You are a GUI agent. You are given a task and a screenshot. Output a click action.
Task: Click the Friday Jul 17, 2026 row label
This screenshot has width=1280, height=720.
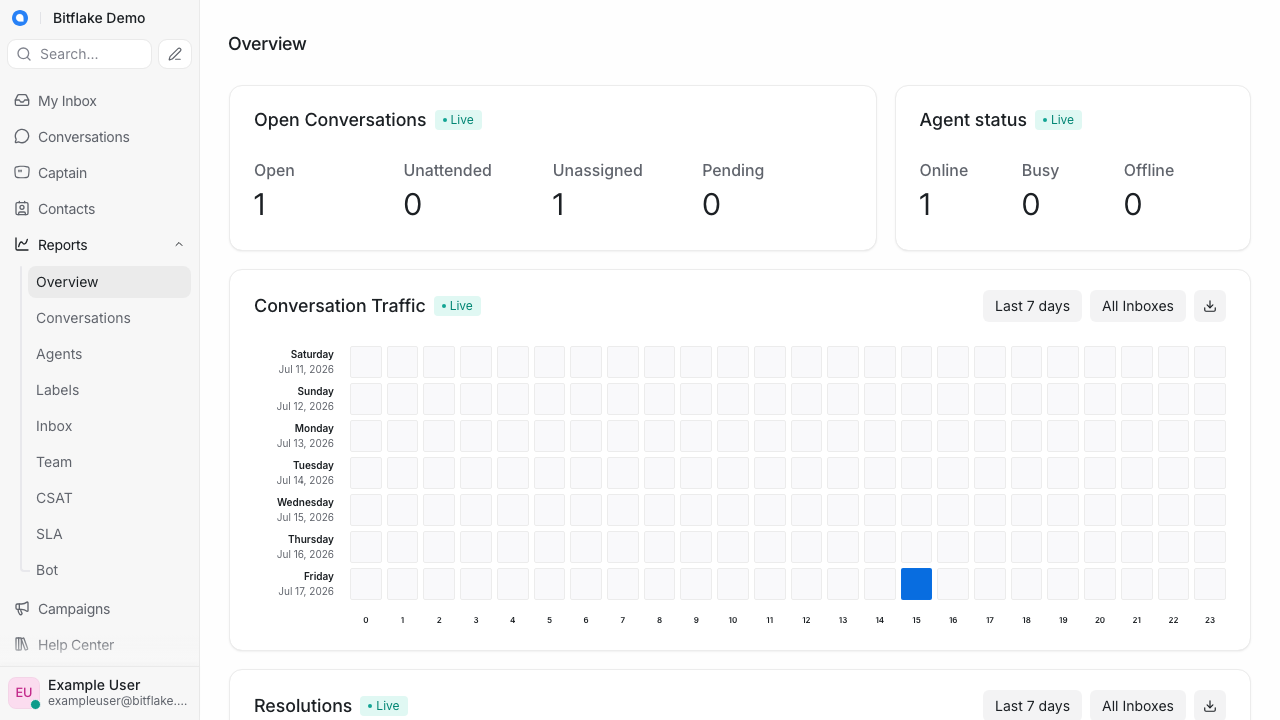305,584
